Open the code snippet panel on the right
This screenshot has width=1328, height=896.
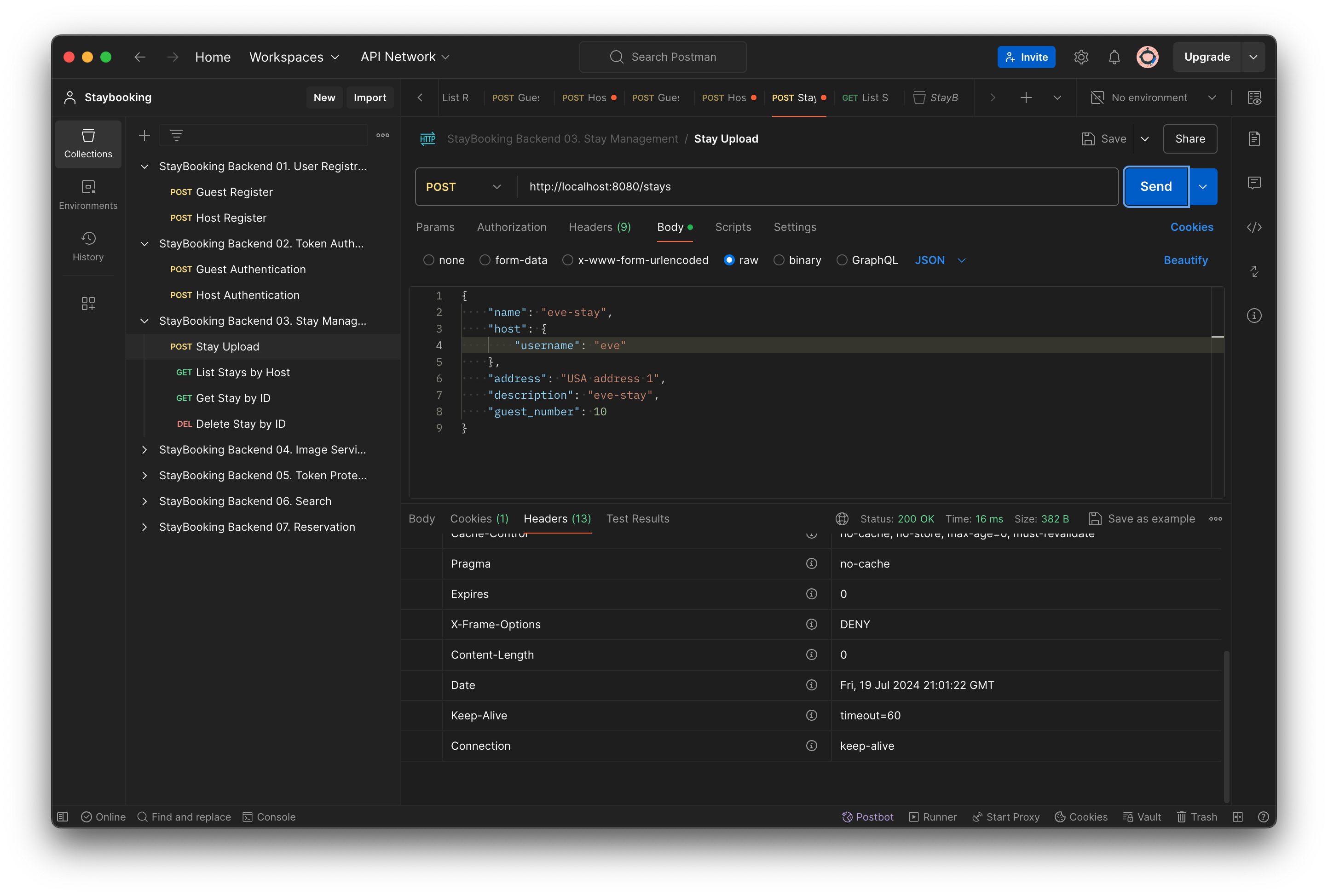click(x=1254, y=227)
